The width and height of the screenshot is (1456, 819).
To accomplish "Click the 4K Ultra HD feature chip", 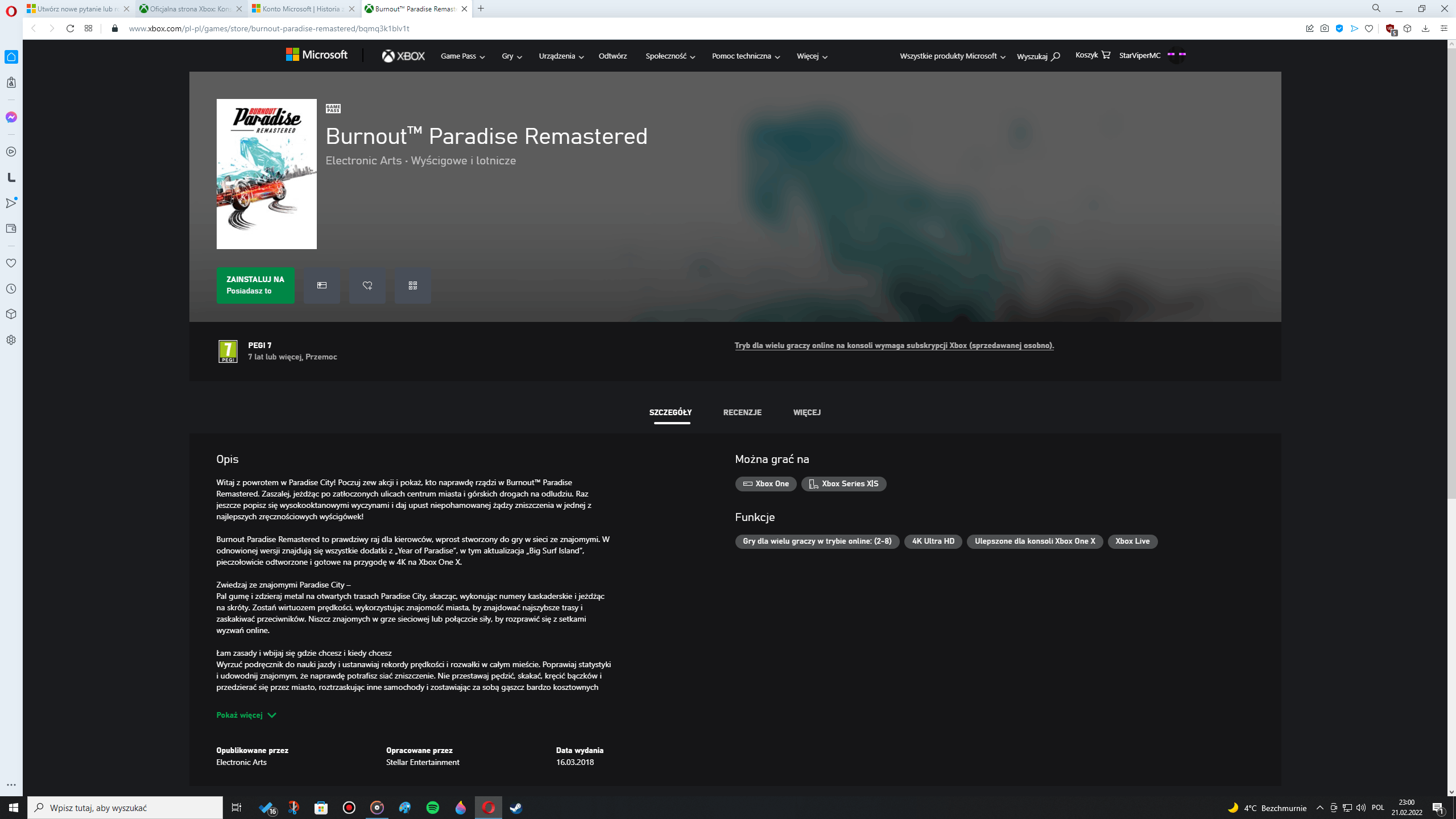I will pyautogui.click(x=933, y=541).
